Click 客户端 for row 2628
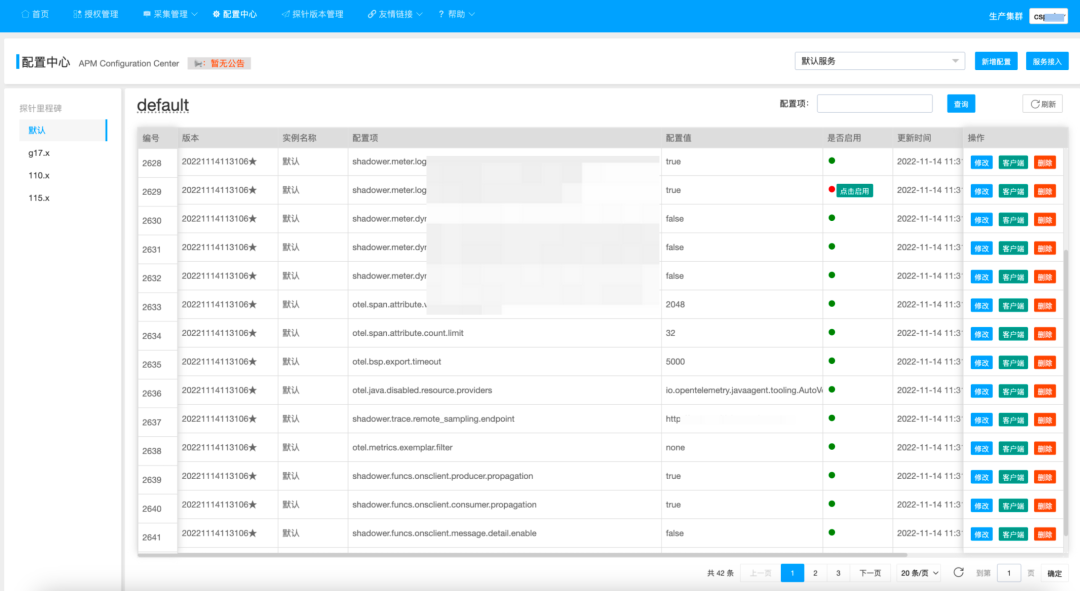 [1013, 163]
